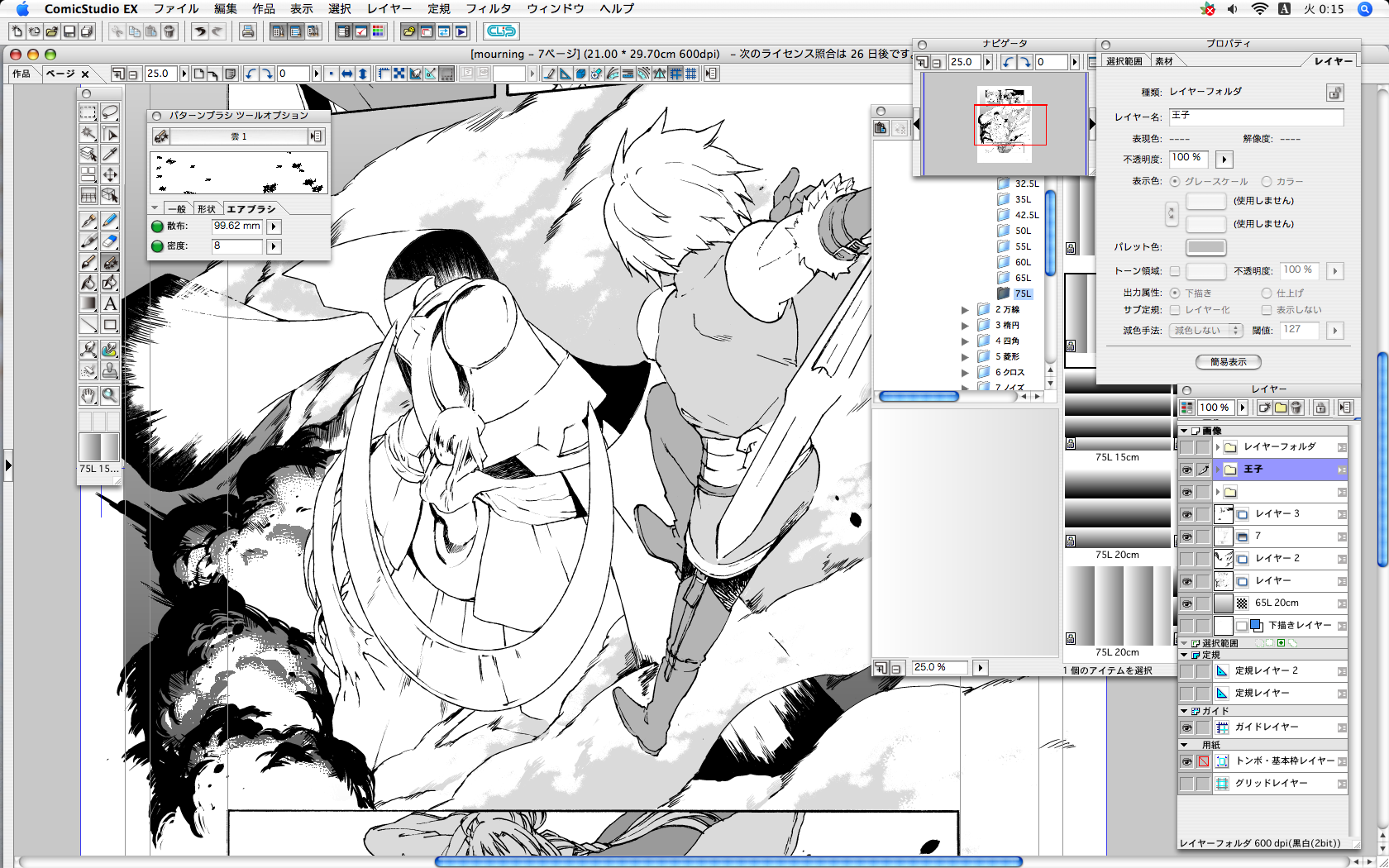1389x868 pixels.
Task: Switch to the 選択範囲 property tab
Action: (1124, 61)
